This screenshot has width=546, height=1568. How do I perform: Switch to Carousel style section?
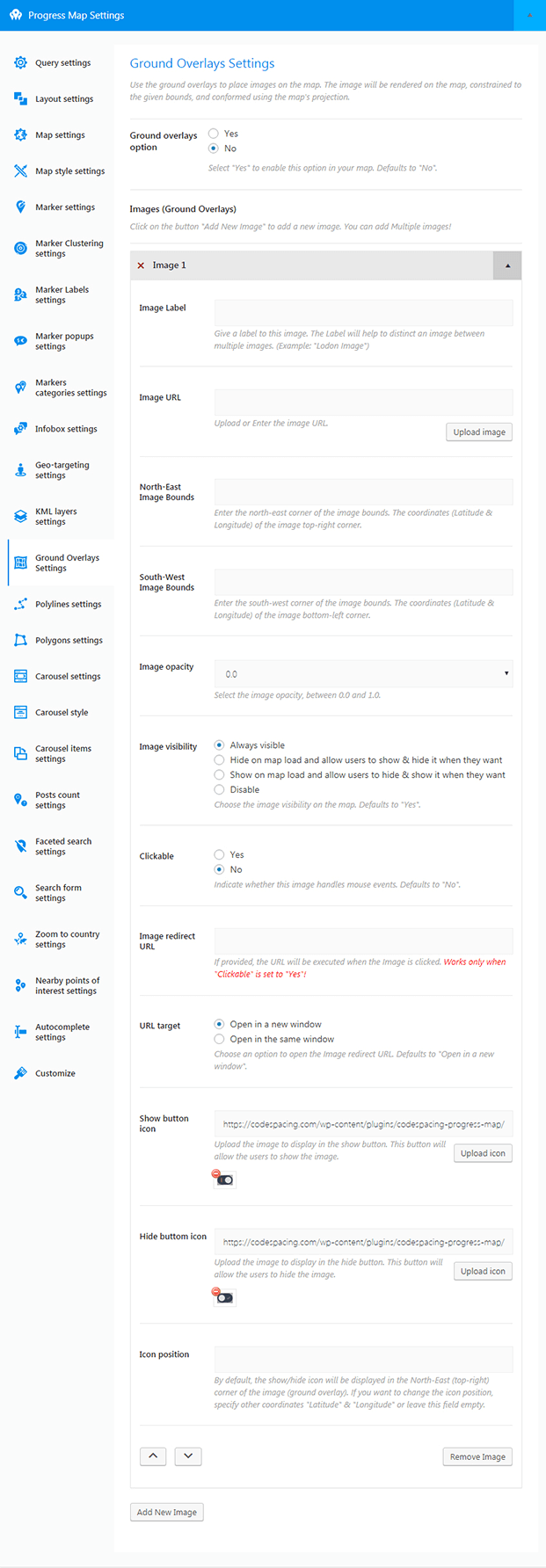[x=61, y=712]
